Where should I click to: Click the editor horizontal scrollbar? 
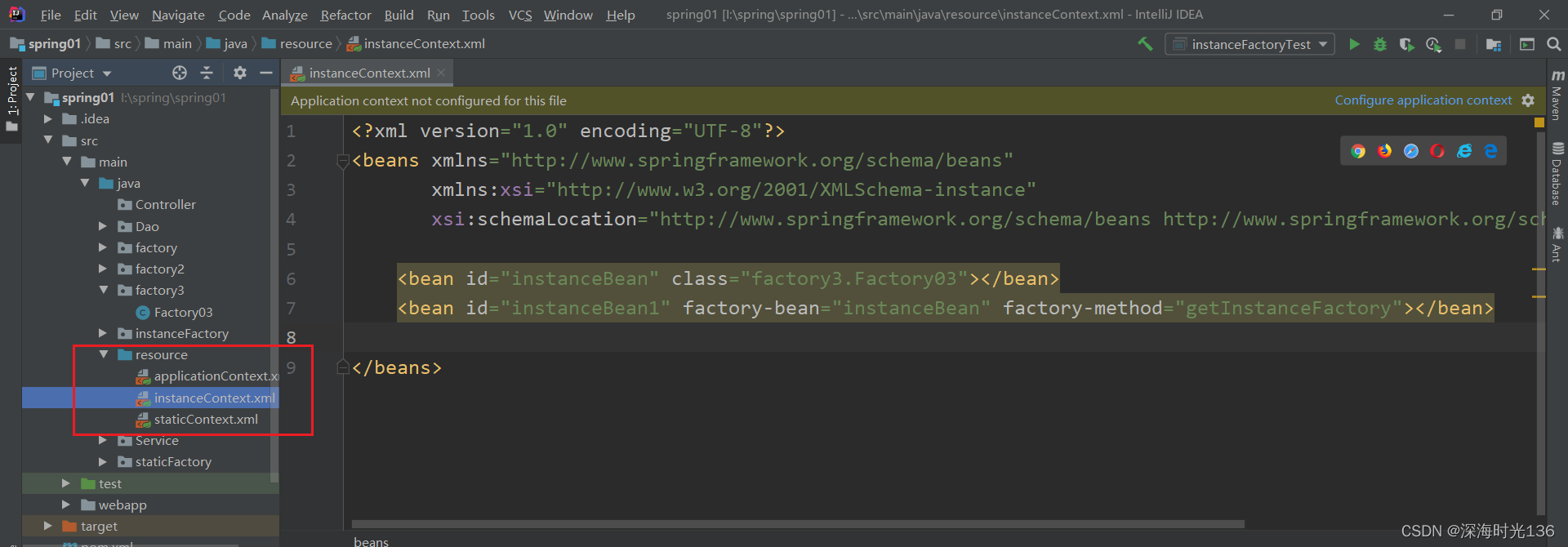pyautogui.click(x=798, y=524)
